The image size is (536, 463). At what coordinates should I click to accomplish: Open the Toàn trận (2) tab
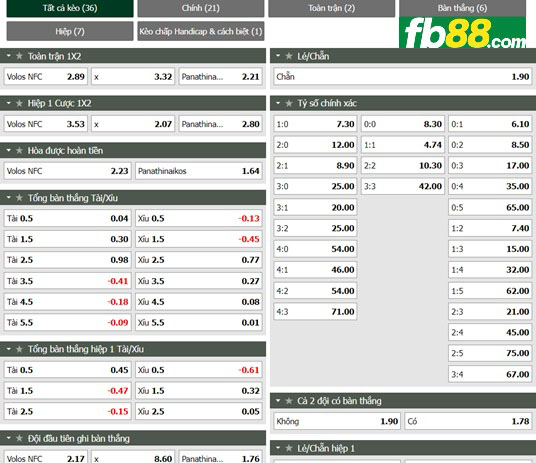[332, 8]
